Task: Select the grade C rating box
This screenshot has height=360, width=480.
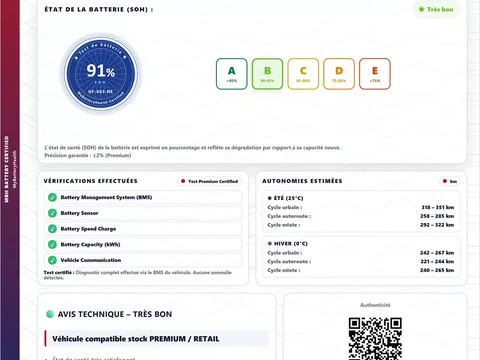Action: coord(303,74)
